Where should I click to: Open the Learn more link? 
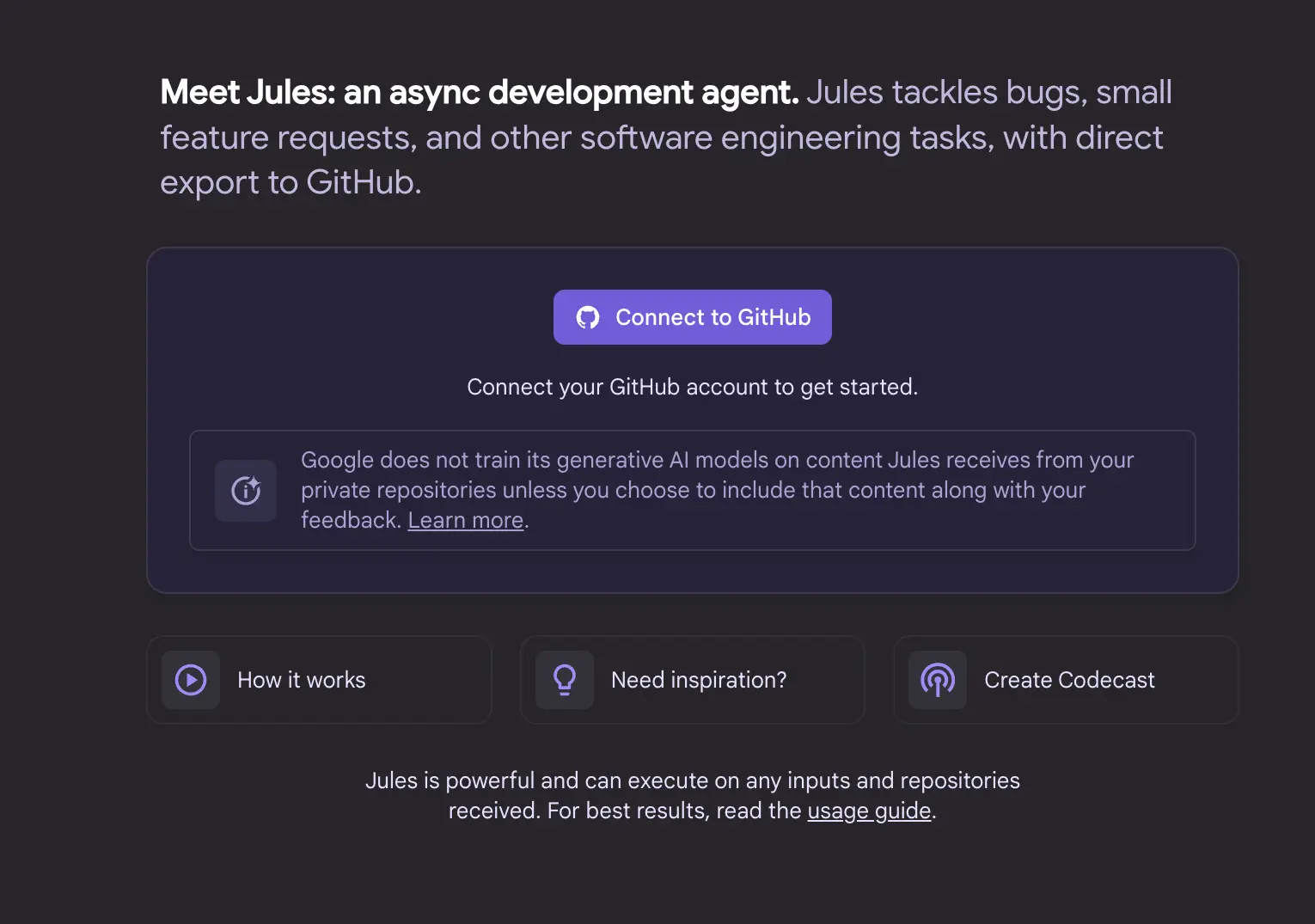click(465, 520)
